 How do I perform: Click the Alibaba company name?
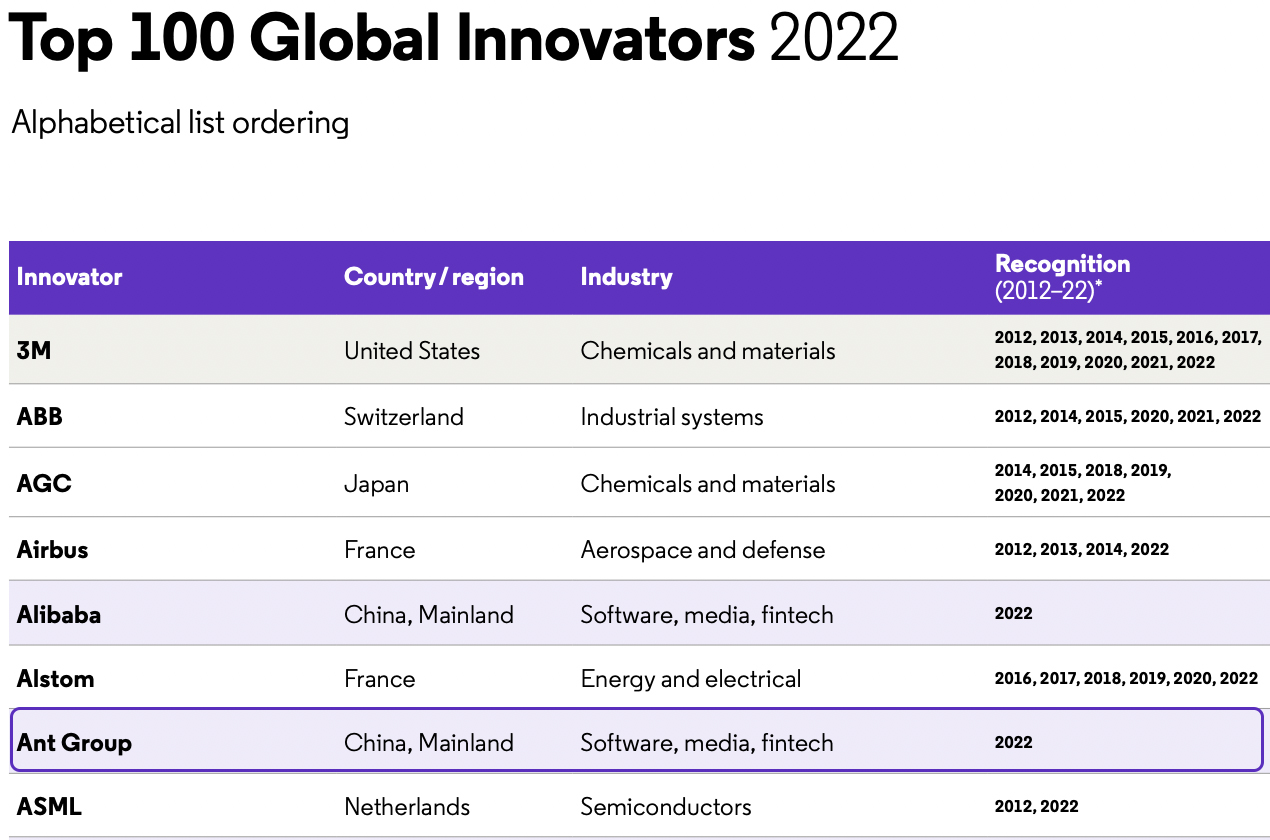(x=59, y=614)
